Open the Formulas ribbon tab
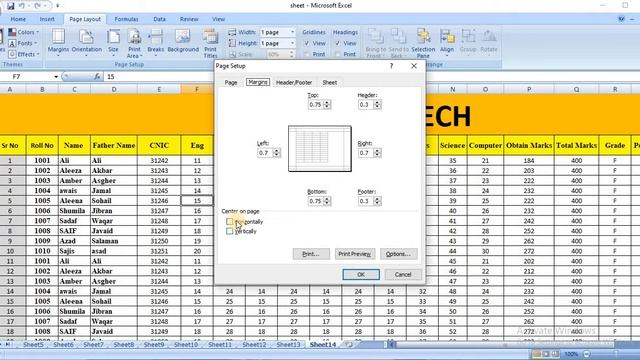This screenshot has width=640, height=360. tap(126, 19)
